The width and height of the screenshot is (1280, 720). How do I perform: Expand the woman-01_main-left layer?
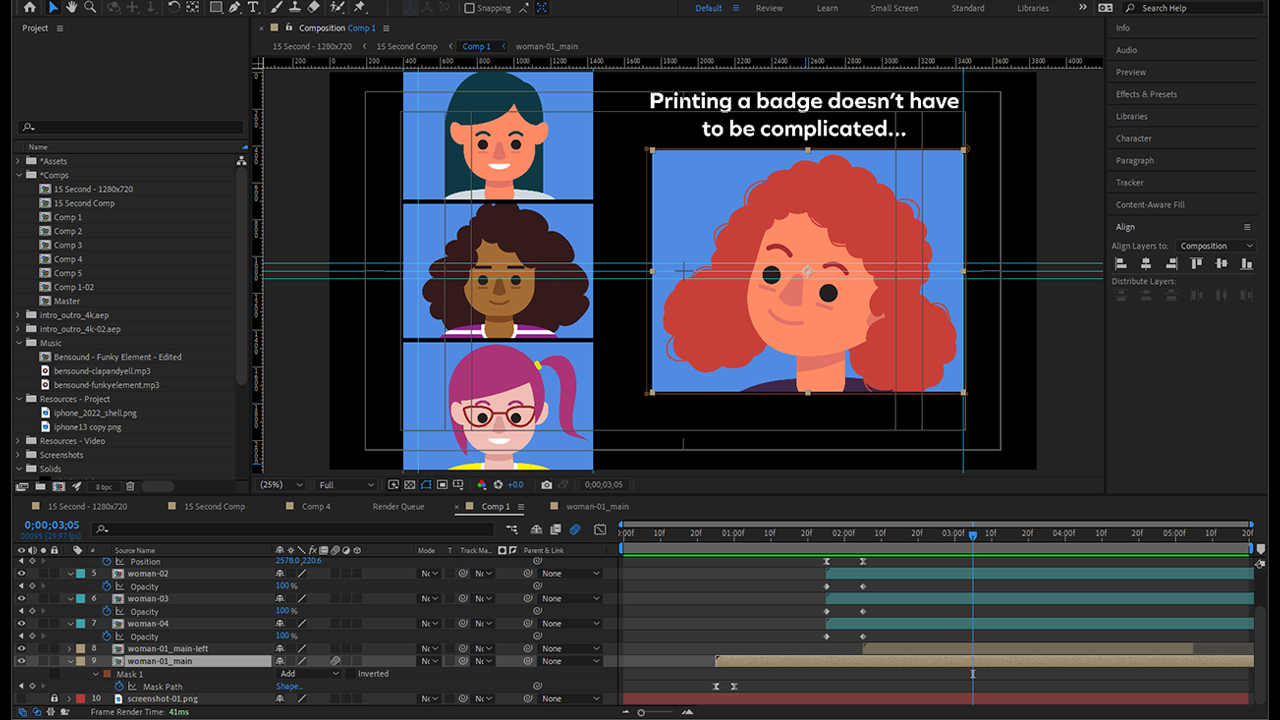pos(70,649)
